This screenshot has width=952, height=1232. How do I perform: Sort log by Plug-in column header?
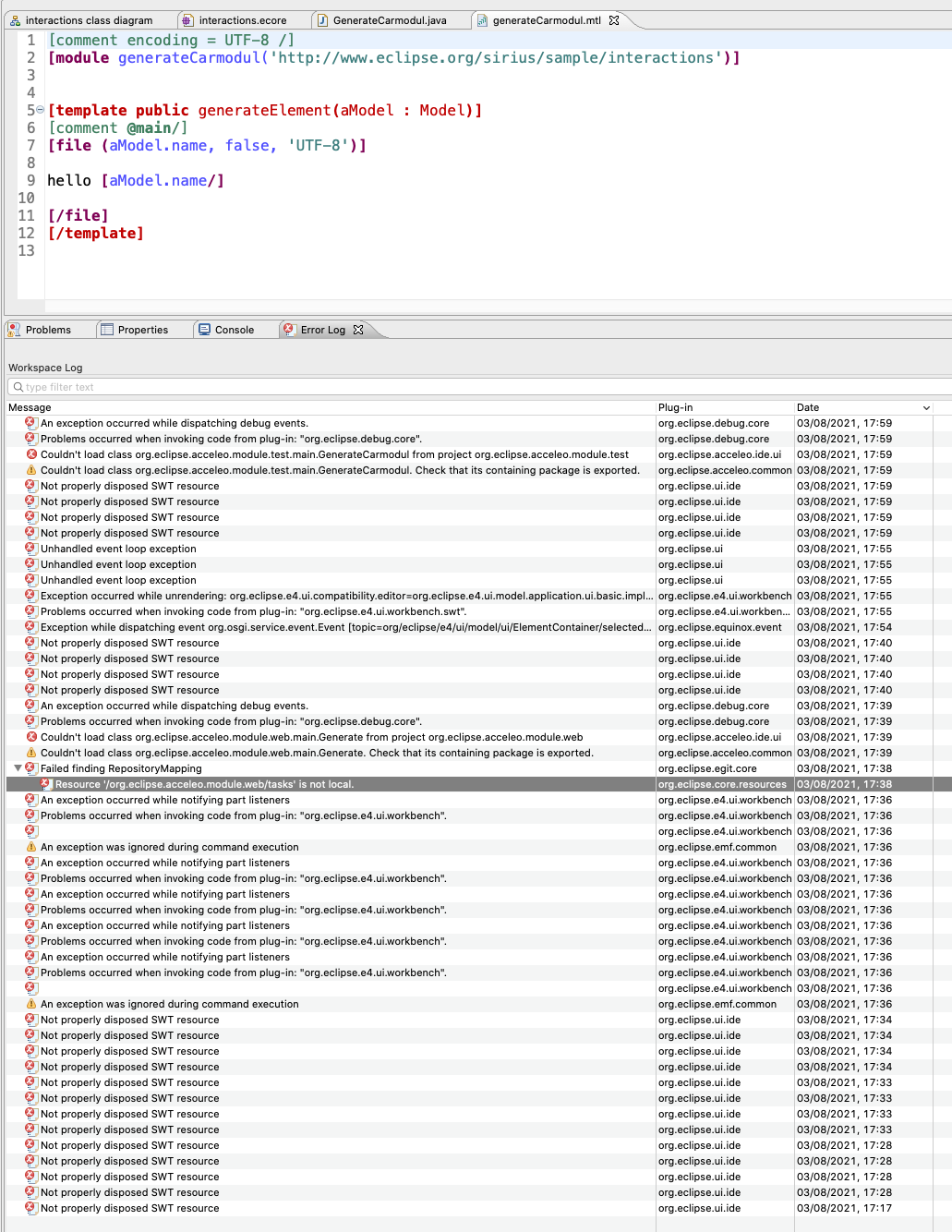point(725,407)
